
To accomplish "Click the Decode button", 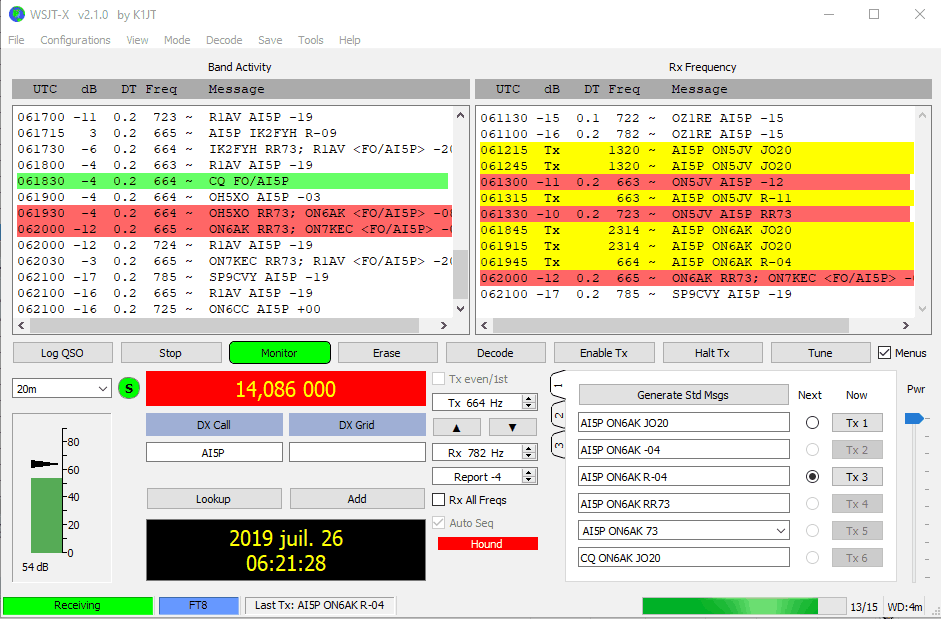I will tap(495, 353).
